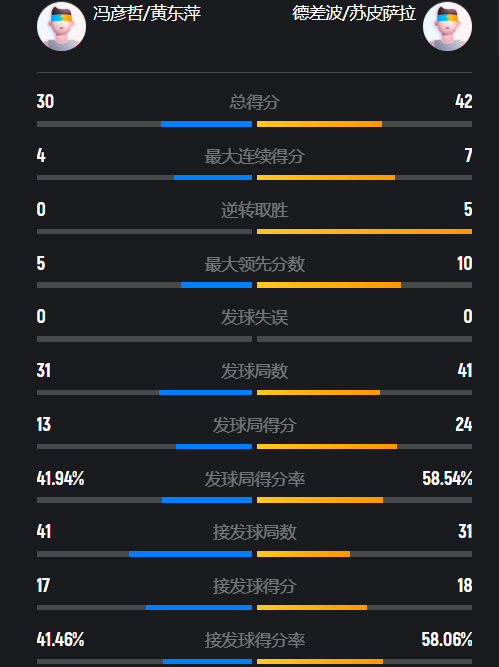This screenshot has height=667, width=499.
Task: Click the left player avatar 冯彦哲/黄东萍
Action: pyautogui.click(x=61, y=26)
